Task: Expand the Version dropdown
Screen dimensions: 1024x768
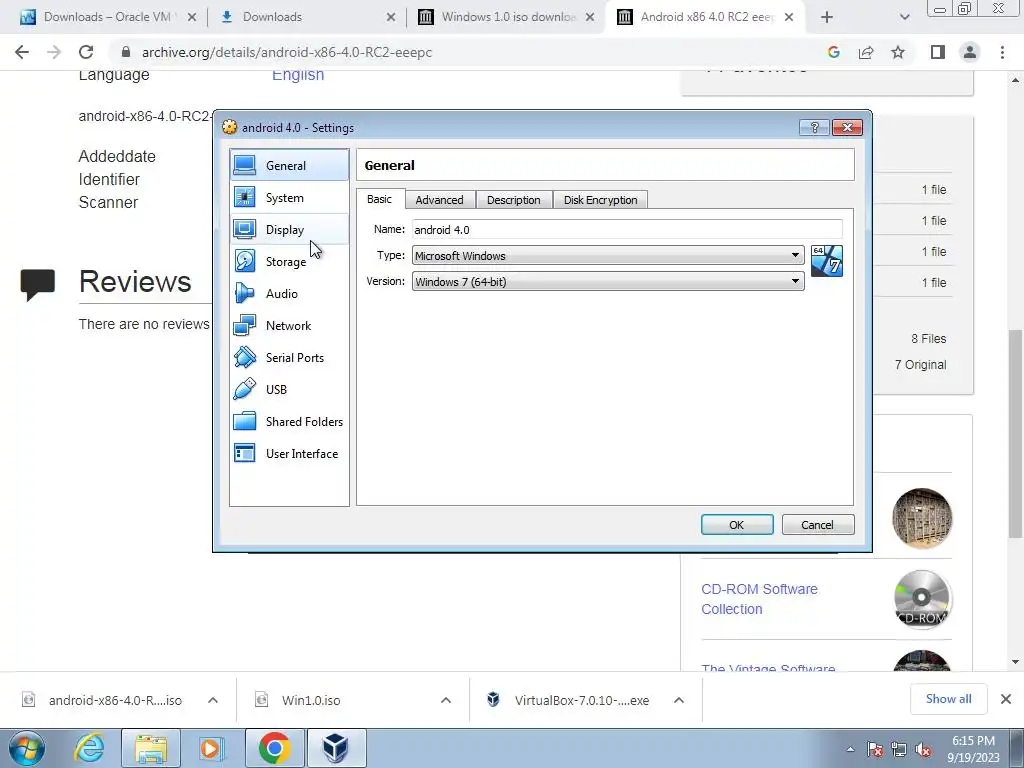Action: pyautogui.click(x=607, y=281)
